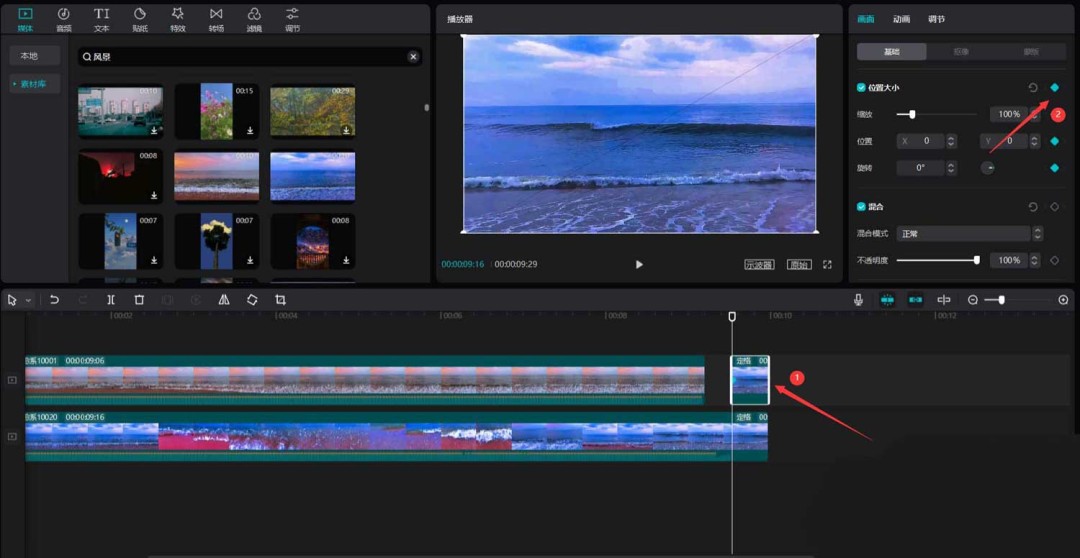Select the crop tool in timeline toolbar

click(x=280, y=300)
